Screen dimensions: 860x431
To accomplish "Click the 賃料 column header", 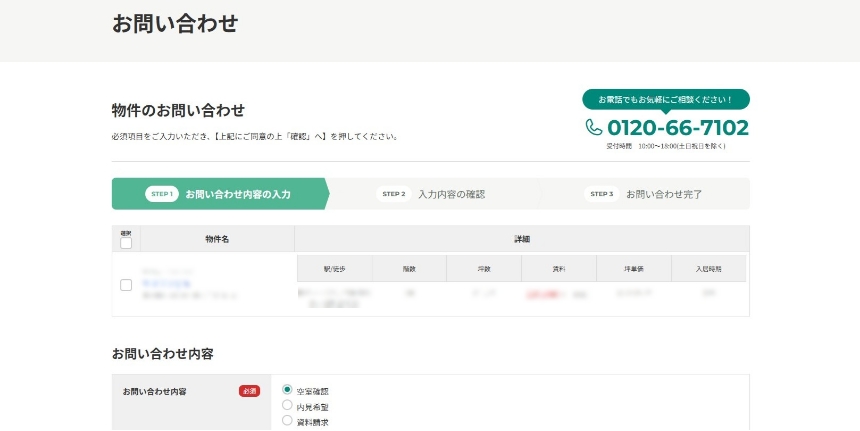I will point(558,268).
